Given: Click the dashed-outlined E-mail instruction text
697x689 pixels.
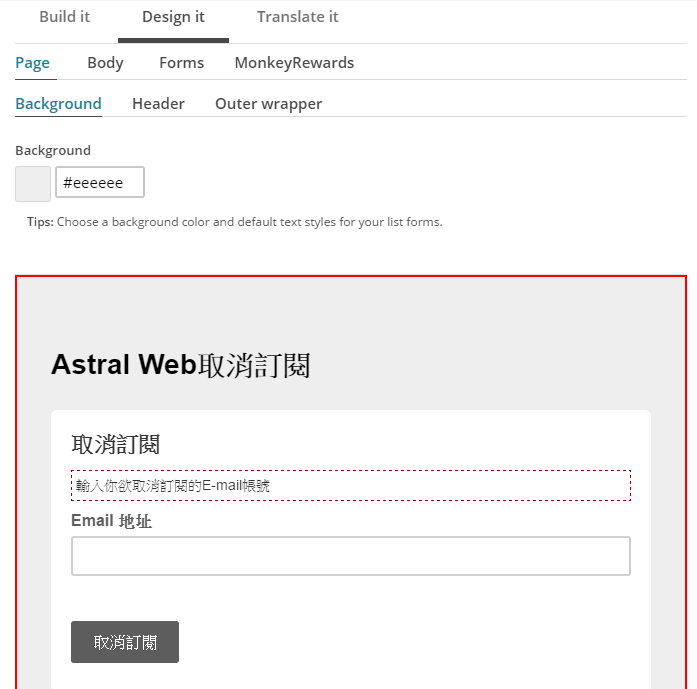Looking at the screenshot, I should click(x=350, y=486).
